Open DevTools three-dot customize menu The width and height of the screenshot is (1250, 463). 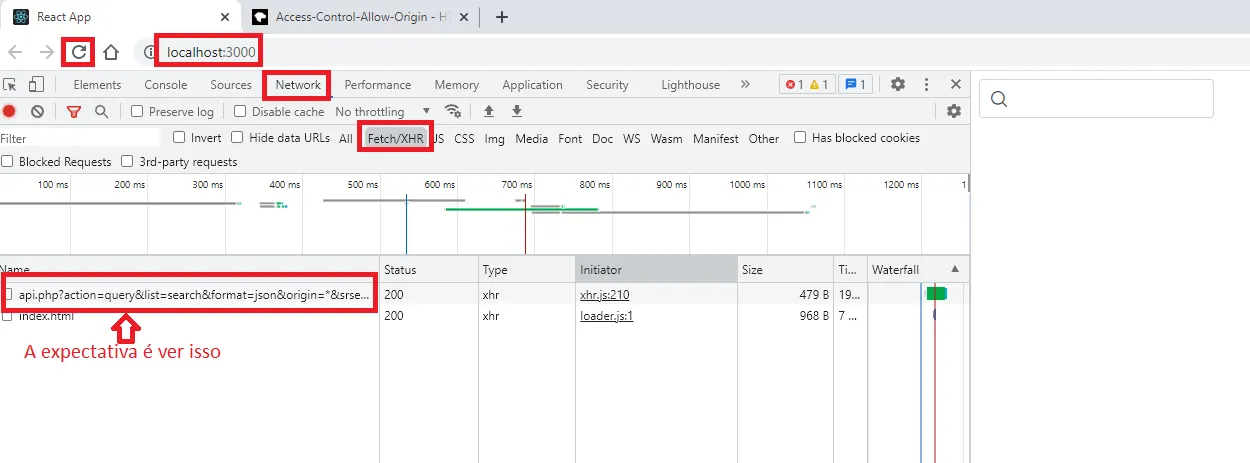tap(927, 85)
